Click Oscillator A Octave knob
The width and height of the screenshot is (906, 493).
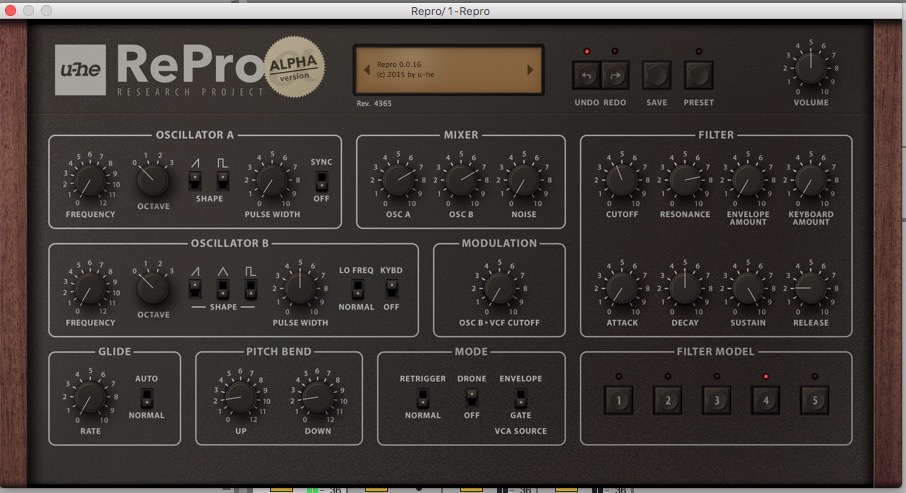[x=153, y=180]
